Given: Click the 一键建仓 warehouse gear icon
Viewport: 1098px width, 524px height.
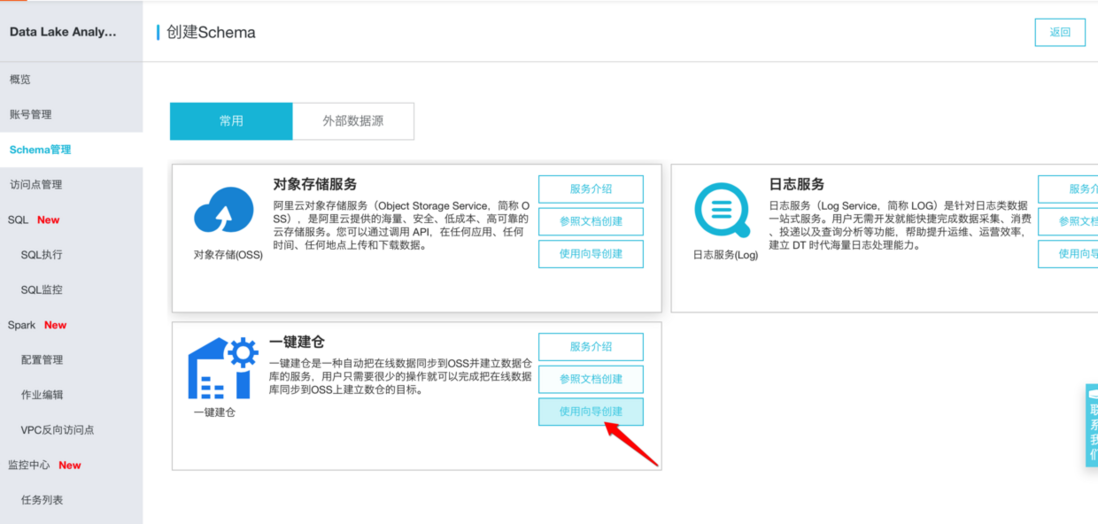Looking at the screenshot, I should click(x=223, y=368).
